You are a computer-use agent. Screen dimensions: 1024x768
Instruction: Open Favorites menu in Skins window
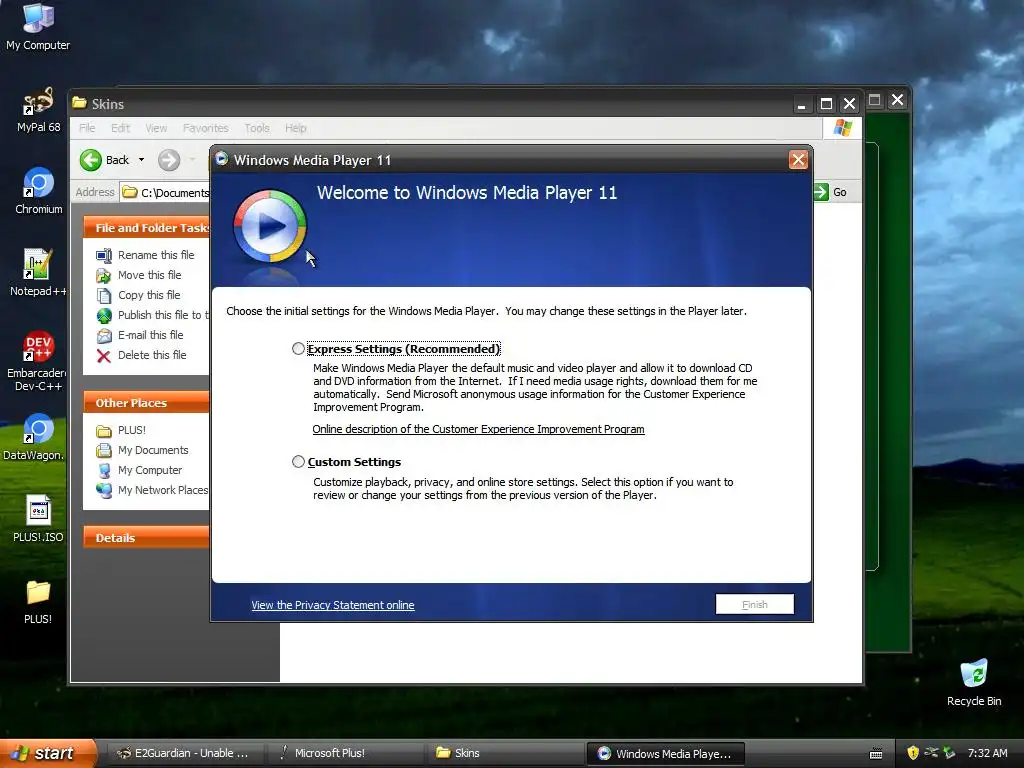click(206, 128)
